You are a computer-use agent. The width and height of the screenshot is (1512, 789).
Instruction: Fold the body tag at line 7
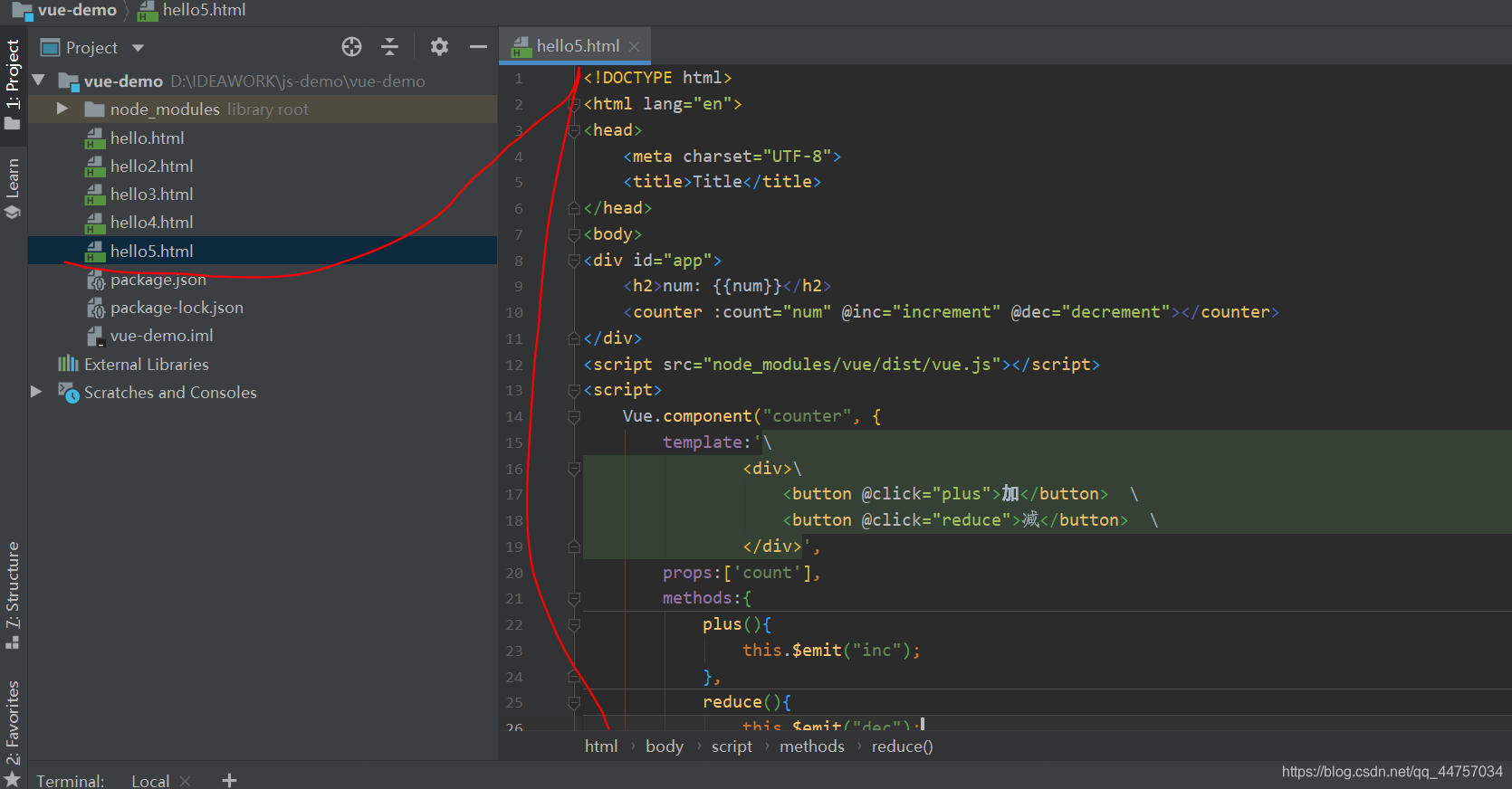pyautogui.click(x=574, y=234)
